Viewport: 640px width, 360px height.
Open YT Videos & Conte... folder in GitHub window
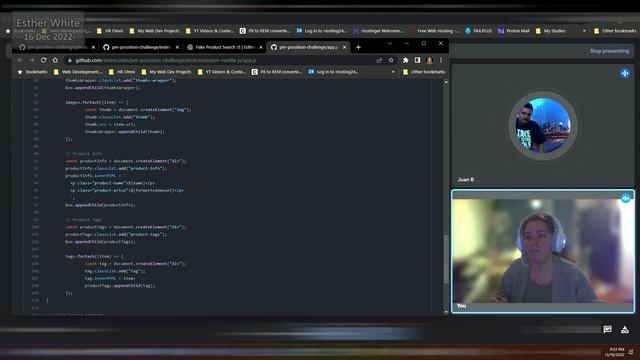point(222,72)
